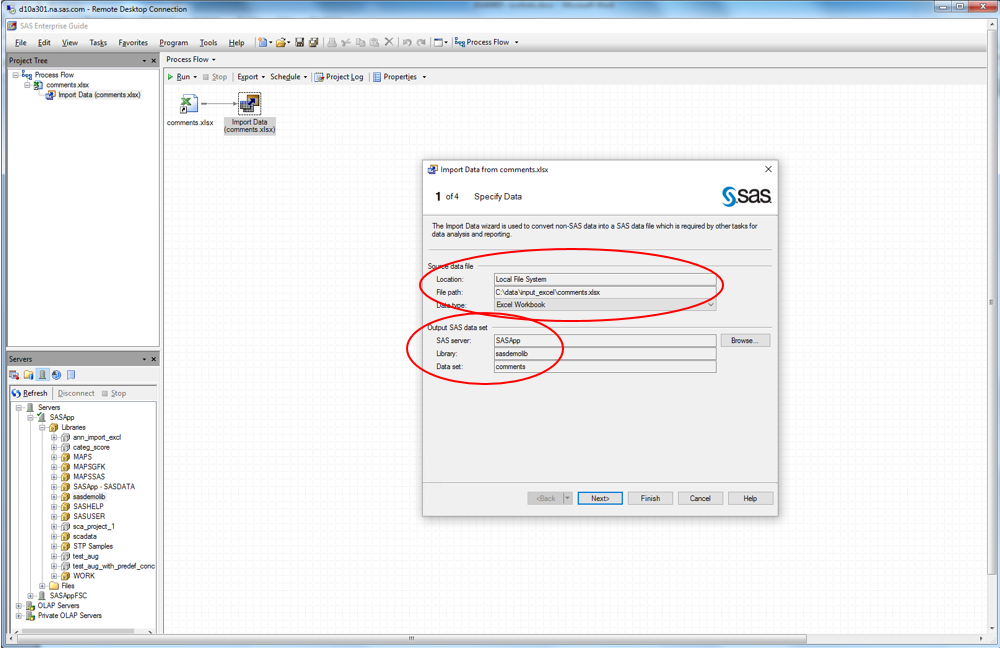Select the STP Samples library
Image resolution: width=1000 pixels, height=648 pixels.
click(x=92, y=547)
